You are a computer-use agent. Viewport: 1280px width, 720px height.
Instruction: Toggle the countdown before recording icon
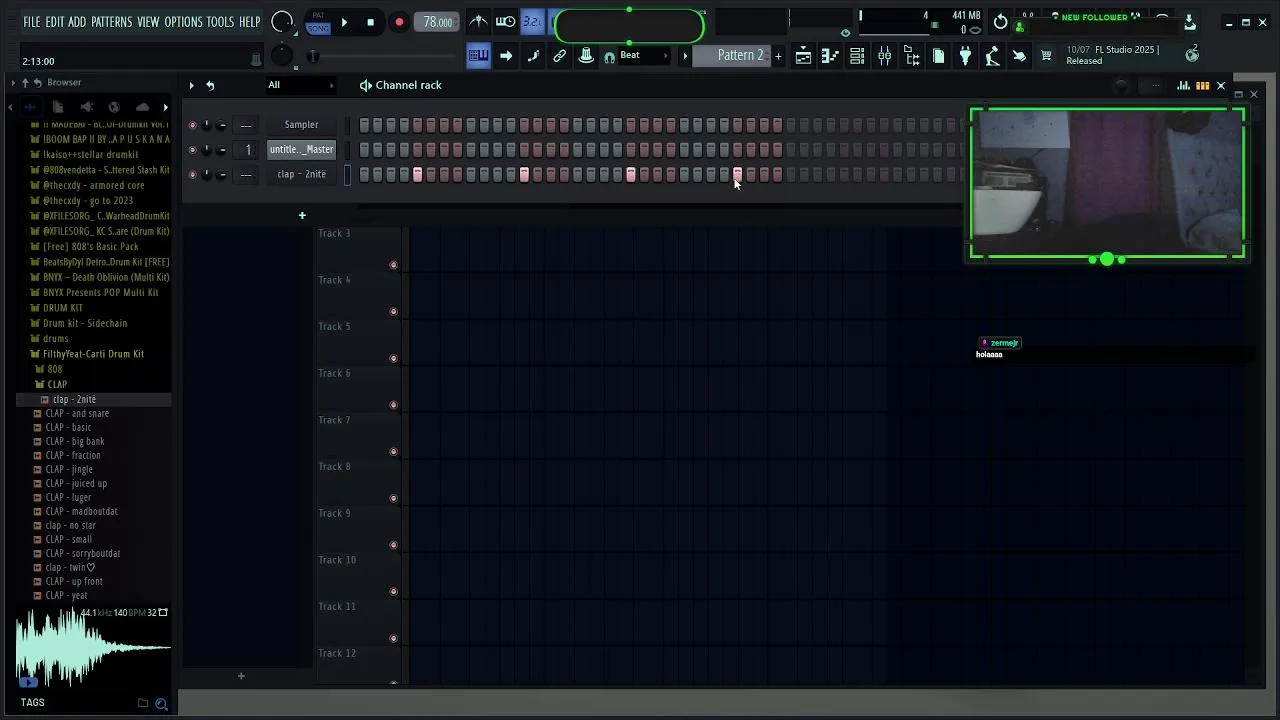pos(533,22)
